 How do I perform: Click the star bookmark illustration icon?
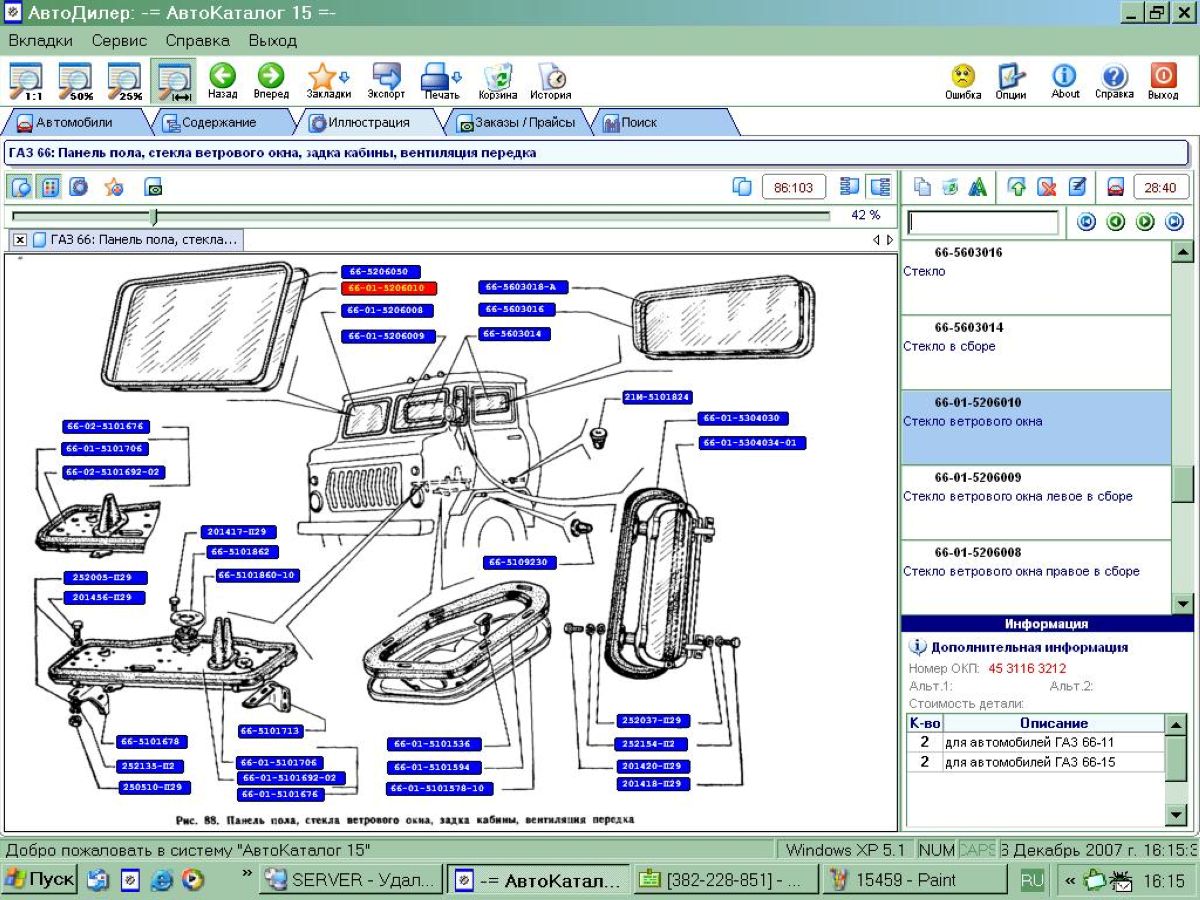click(114, 186)
